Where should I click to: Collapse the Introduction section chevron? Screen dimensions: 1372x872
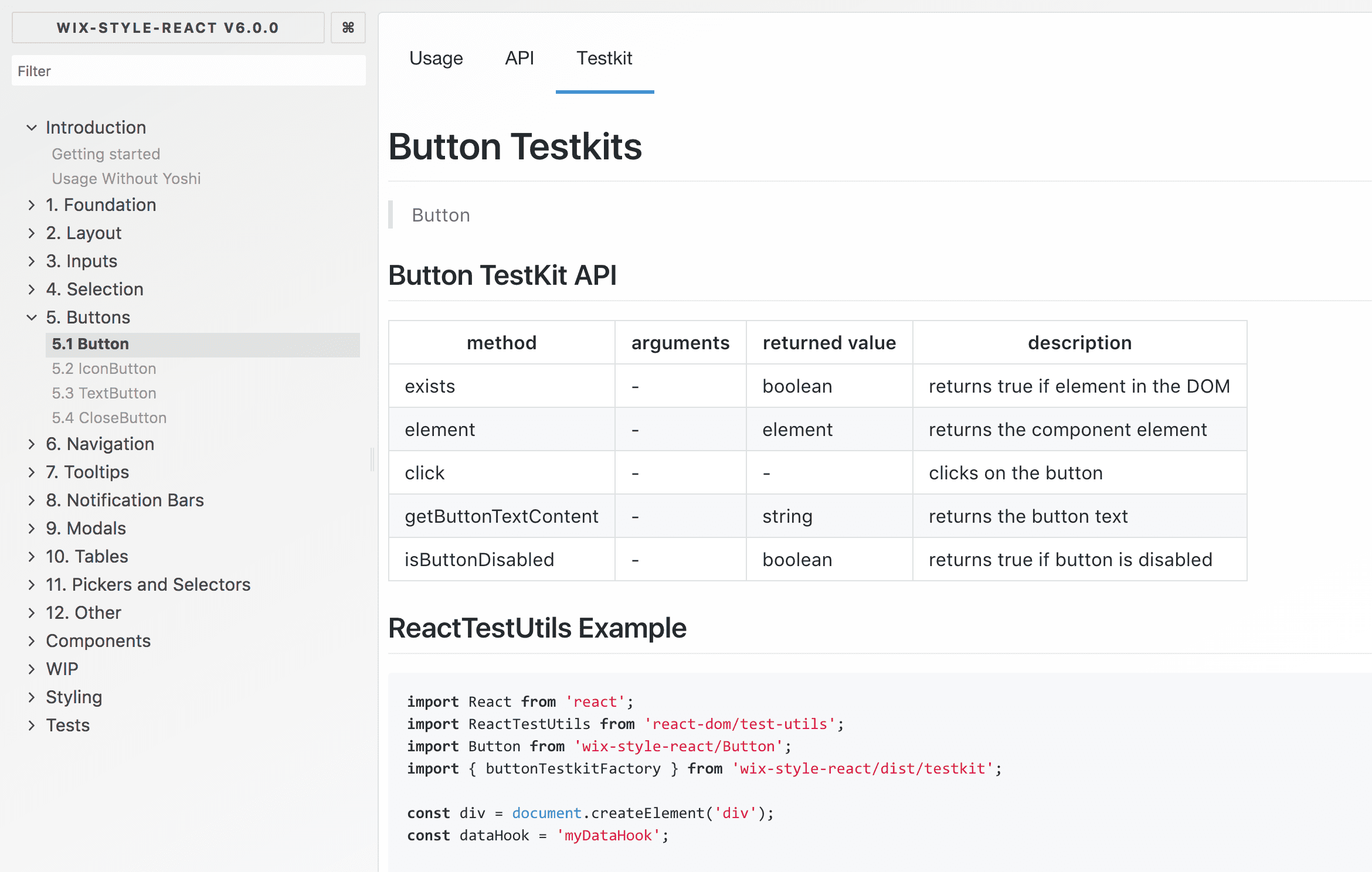point(32,128)
